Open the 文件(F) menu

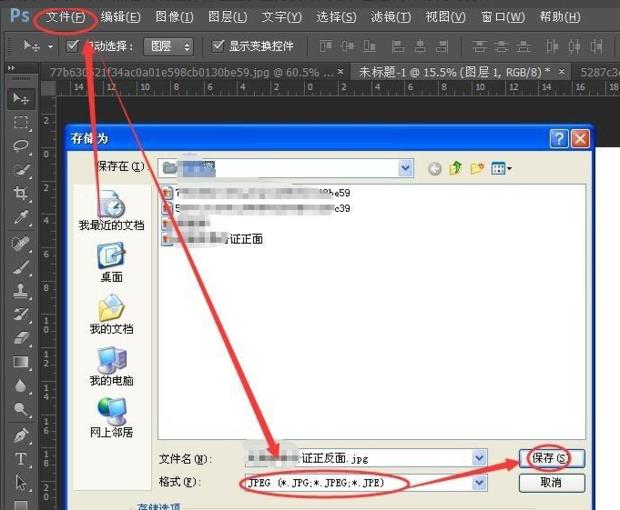[x=65, y=17]
